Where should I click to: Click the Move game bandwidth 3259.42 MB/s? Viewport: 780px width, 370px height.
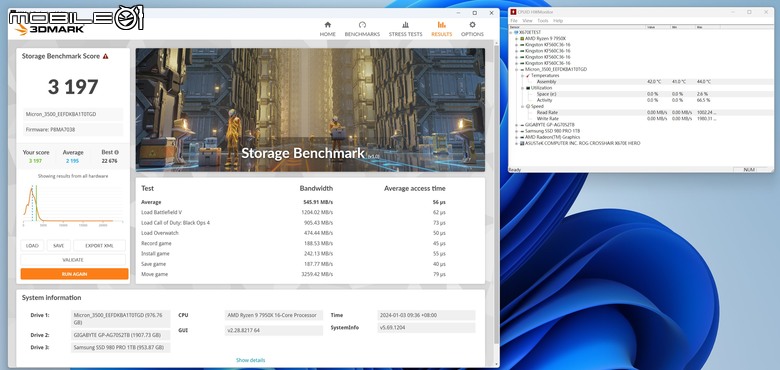pos(318,275)
